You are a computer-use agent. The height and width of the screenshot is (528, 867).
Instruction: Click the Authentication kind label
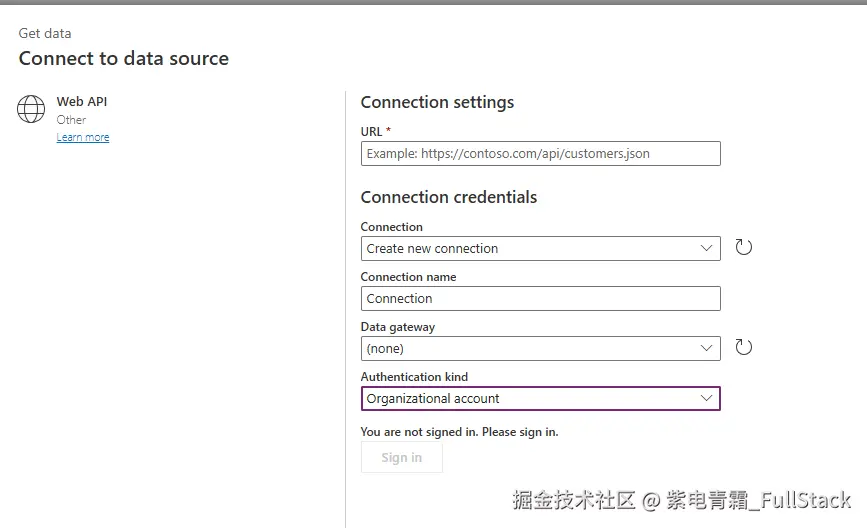click(414, 377)
